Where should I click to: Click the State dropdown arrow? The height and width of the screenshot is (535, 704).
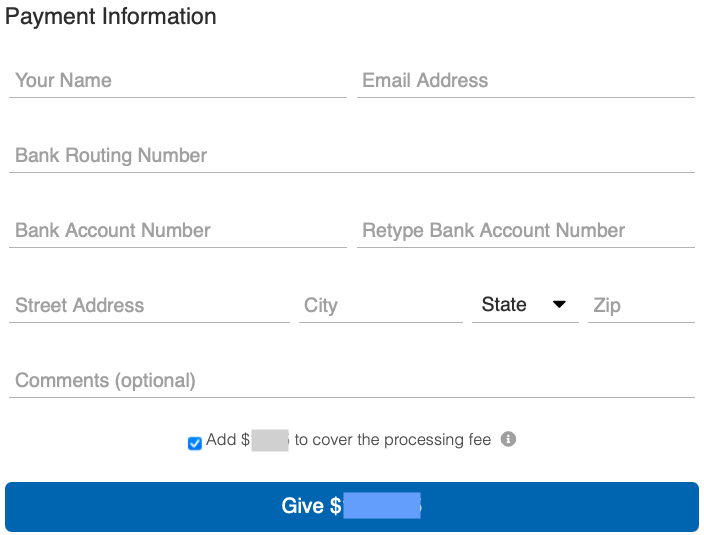(559, 305)
